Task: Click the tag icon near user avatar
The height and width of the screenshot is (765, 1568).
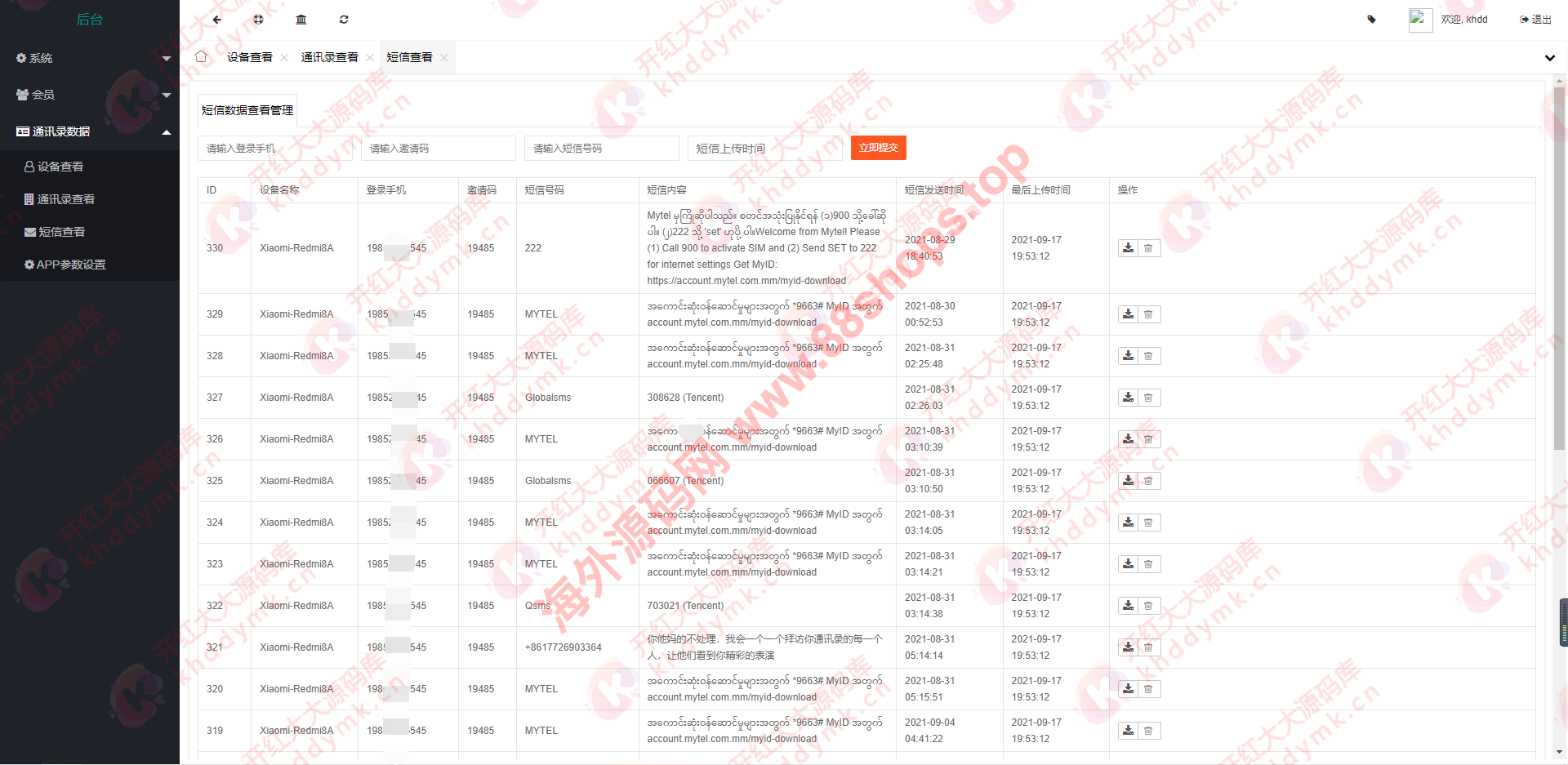Action: (1371, 20)
